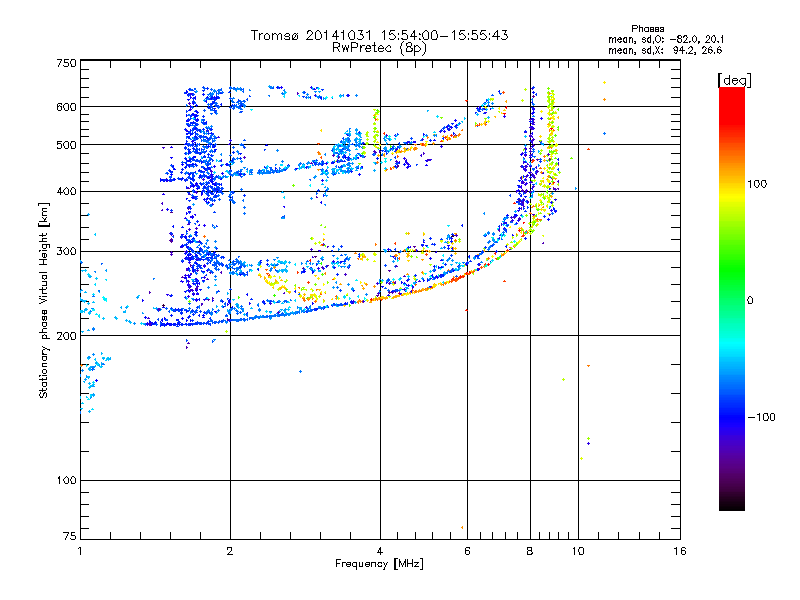Click the plot title 'Tromsø 20141031 15:54:00-15:55:43'

point(380,35)
